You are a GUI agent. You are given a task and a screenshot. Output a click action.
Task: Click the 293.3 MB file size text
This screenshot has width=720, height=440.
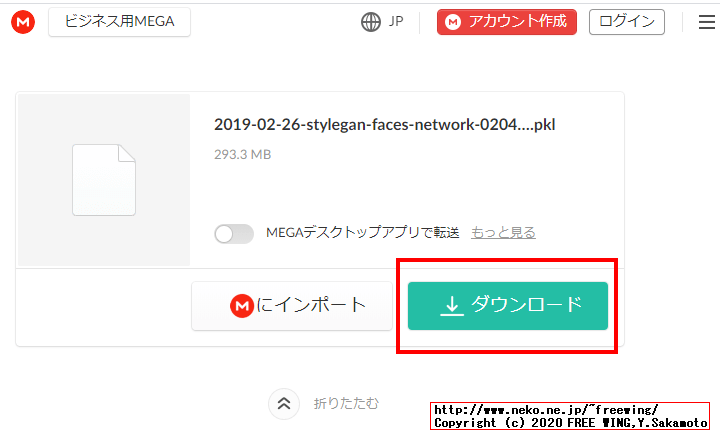(x=242, y=155)
